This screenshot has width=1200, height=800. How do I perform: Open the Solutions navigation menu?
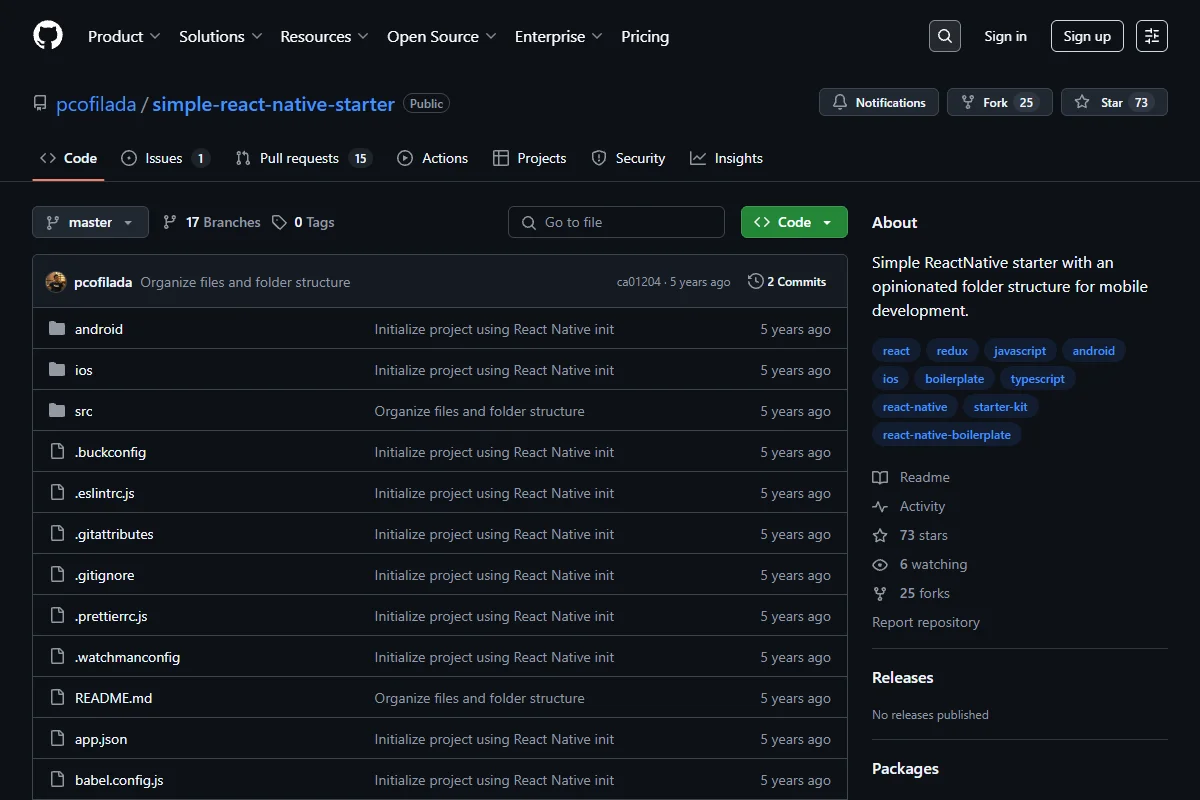click(220, 36)
